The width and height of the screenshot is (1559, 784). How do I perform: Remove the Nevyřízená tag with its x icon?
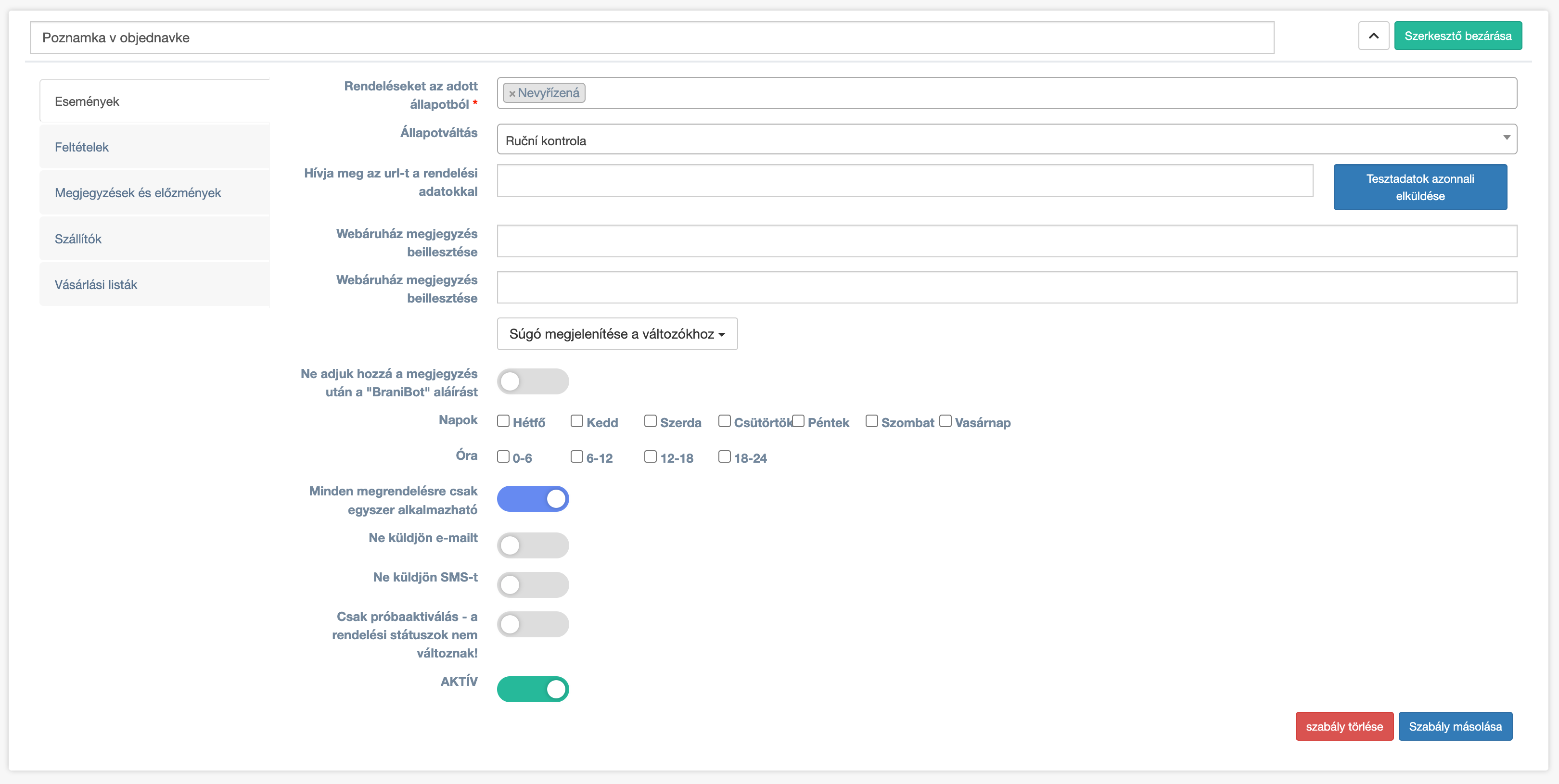[512, 94]
